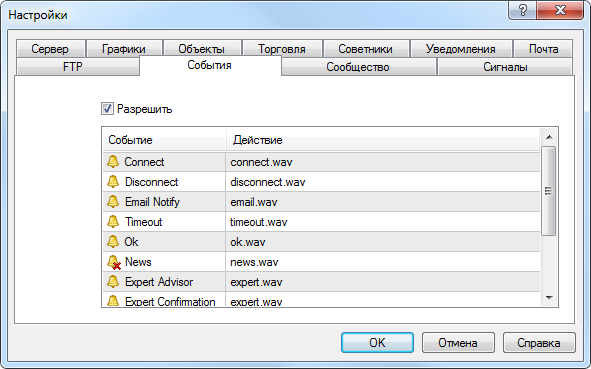This screenshot has height=369, width=591.
Task: Open the Объекты tab
Action: click(202, 49)
